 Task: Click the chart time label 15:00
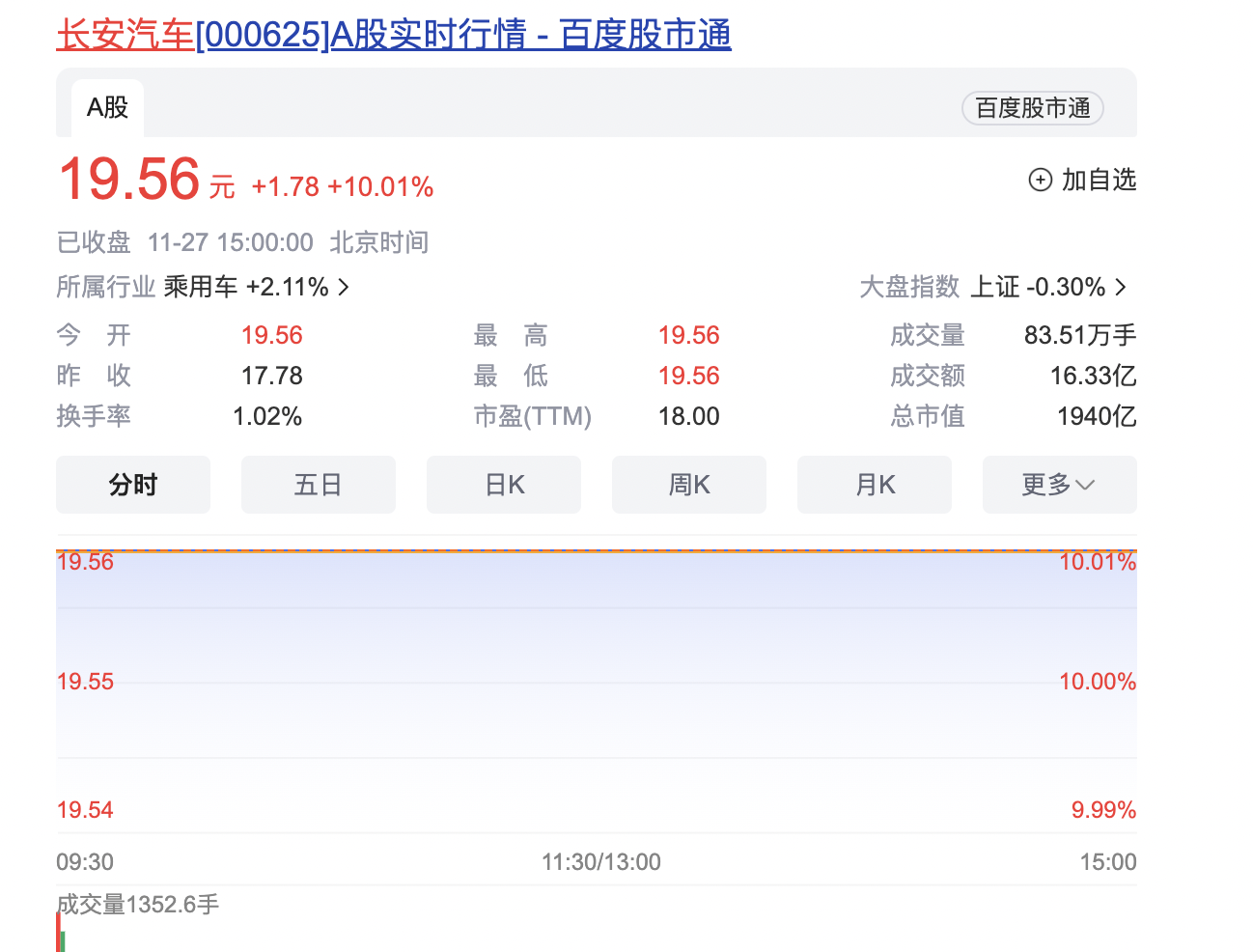(x=1108, y=862)
